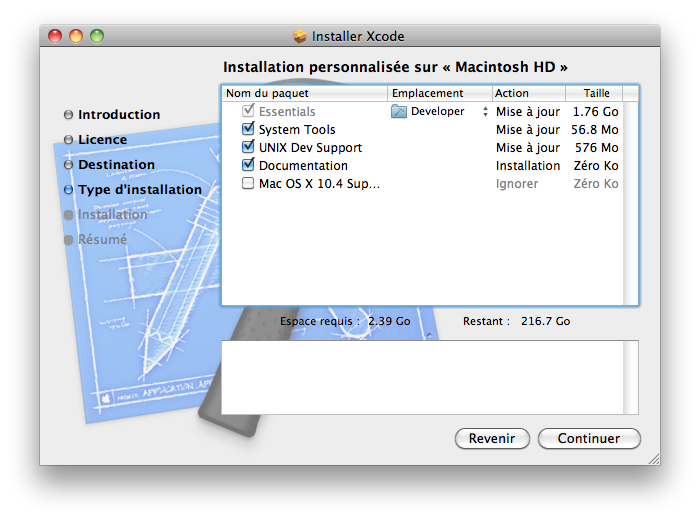
Task: Click the Developer location text
Action: tap(438, 111)
